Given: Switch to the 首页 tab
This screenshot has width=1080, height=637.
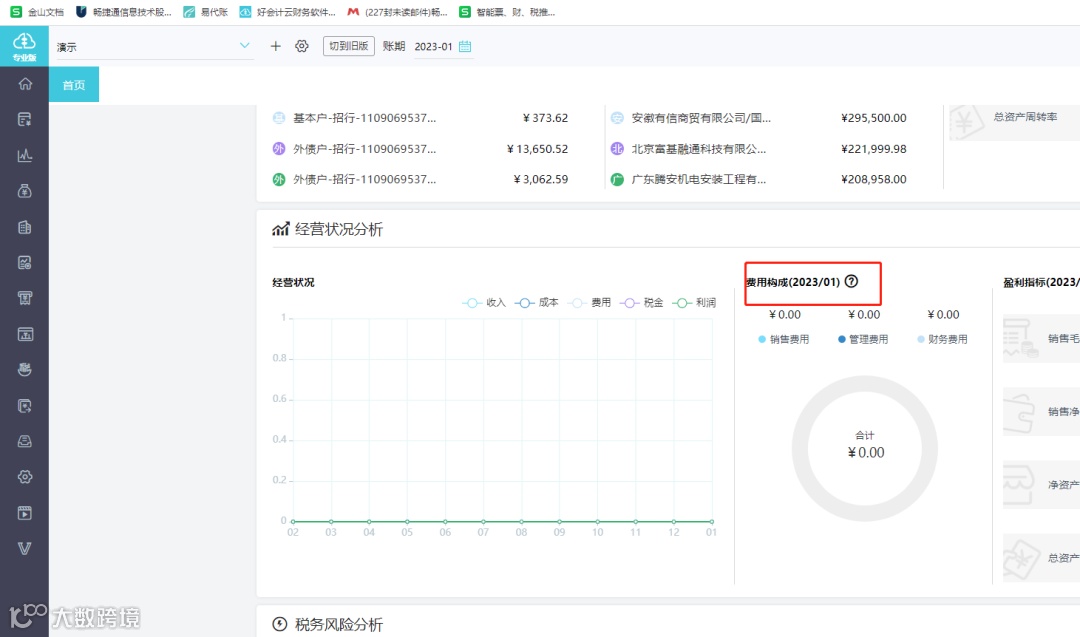Looking at the screenshot, I should 74,85.
